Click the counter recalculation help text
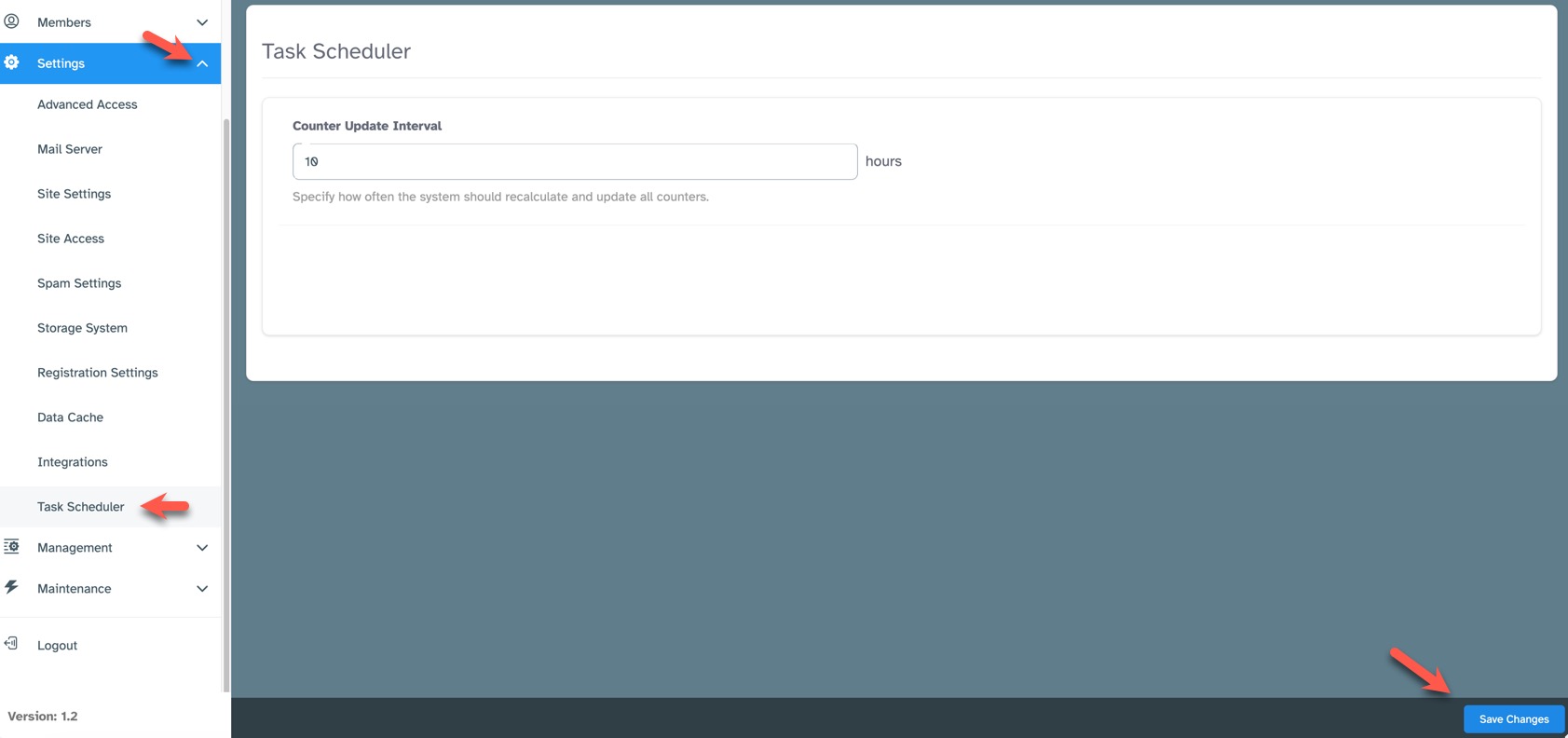This screenshot has height=738, width=1568. click(501, 197)
